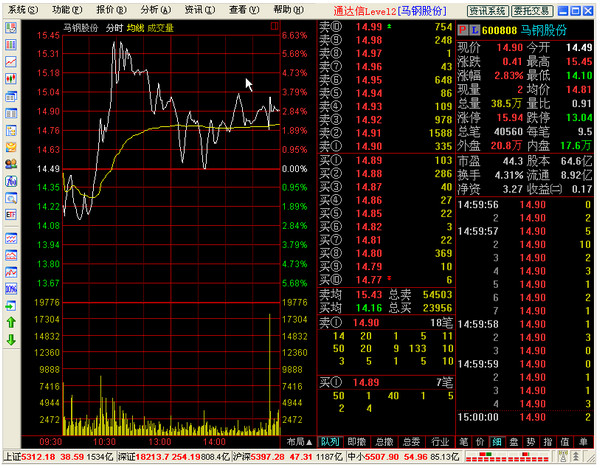The height and width of the screenshot is (468, 600).
Task: Open the candlestick K-line chart icon
Action: click(11, 79)
